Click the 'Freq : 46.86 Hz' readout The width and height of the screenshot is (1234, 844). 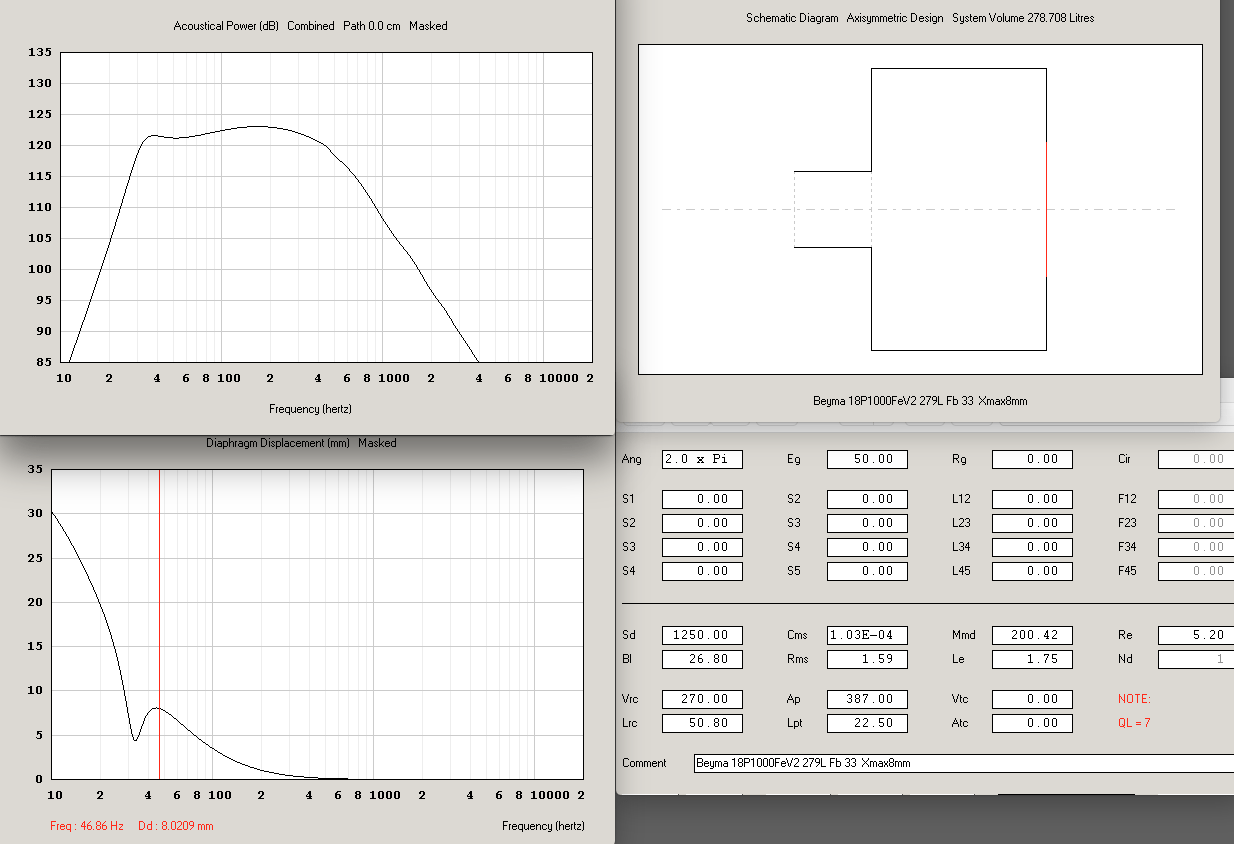tap(87, 826)
